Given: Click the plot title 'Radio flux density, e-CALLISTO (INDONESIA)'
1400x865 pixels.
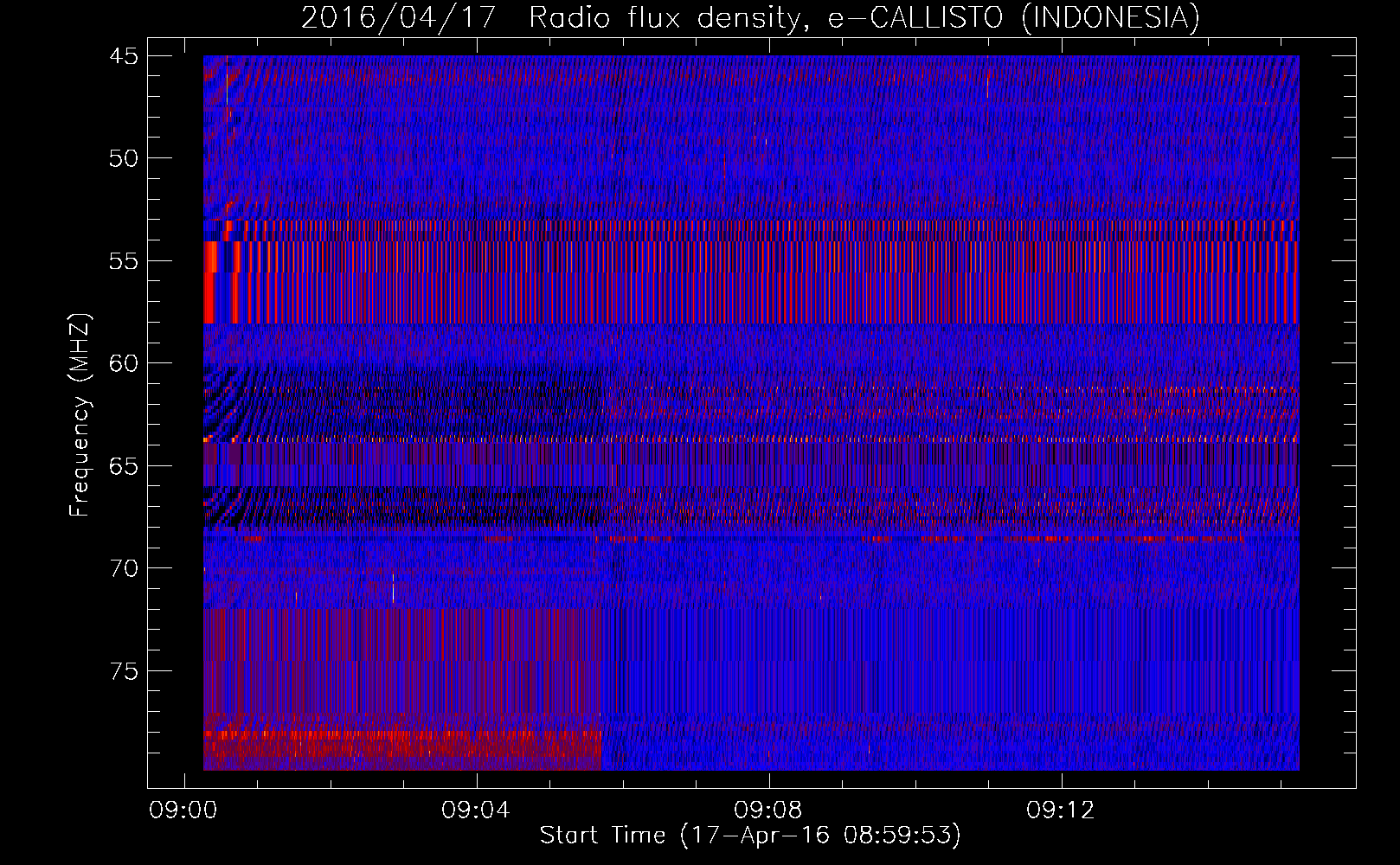Looking at the screenshot, I should 864,17.
